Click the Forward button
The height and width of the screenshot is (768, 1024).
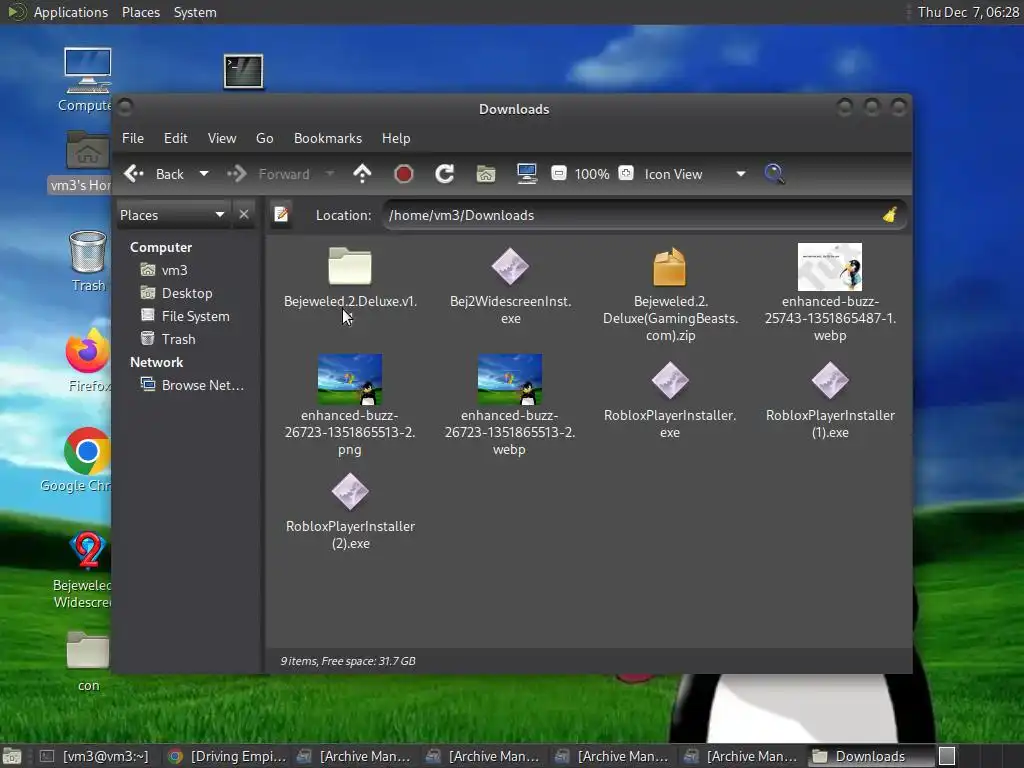269,174
